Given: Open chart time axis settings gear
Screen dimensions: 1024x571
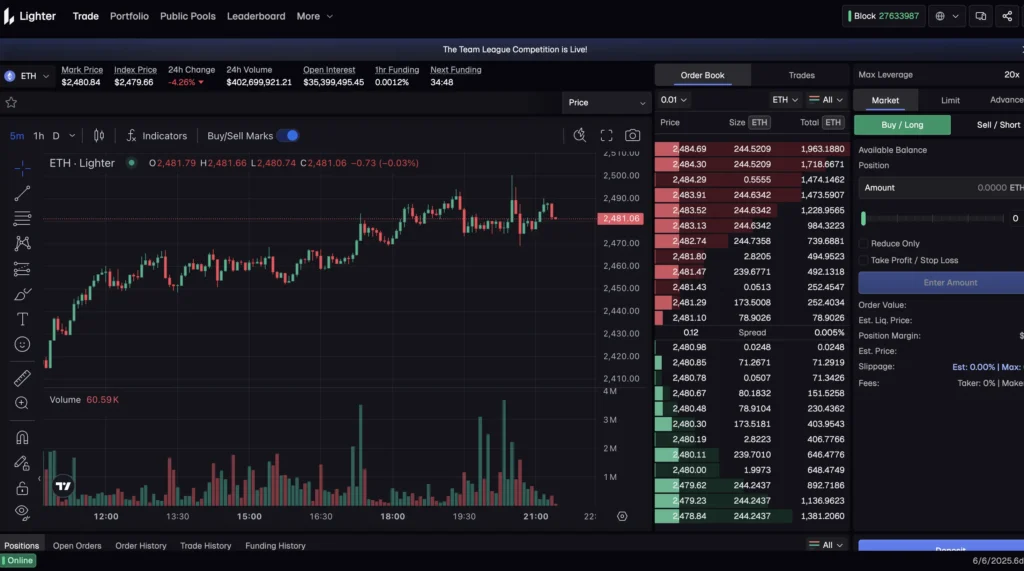Looking at the screenshot, I should click(622, 516).
